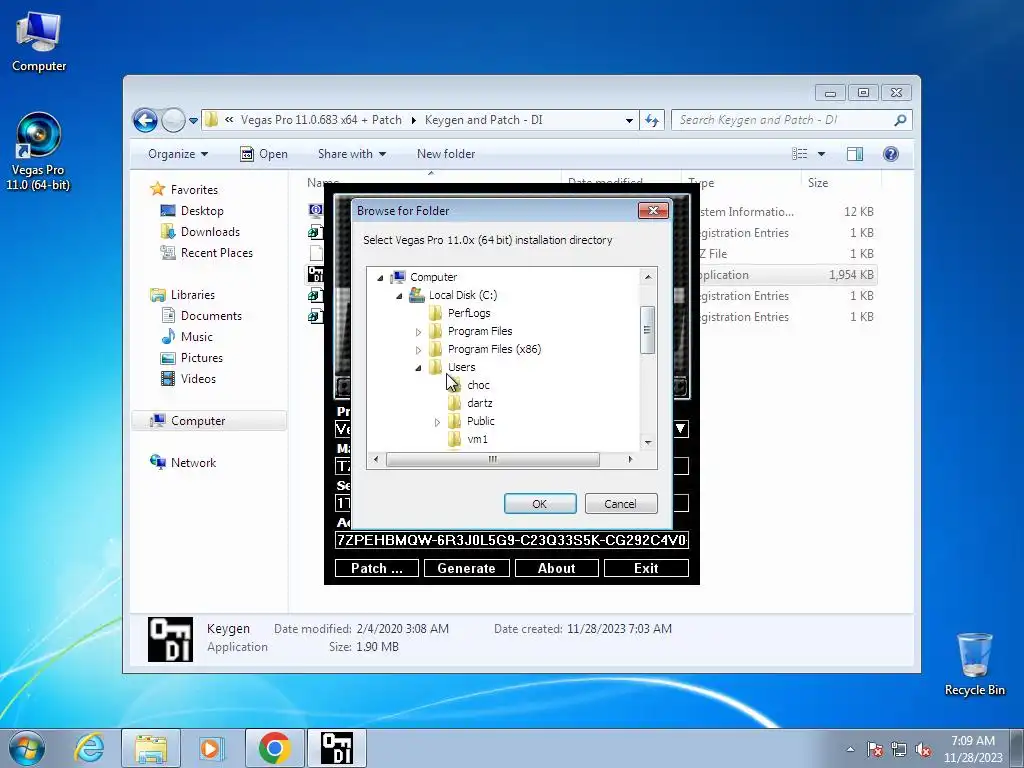The width and height of the screenshot is (1024, 768).
Task: Open the Windows Start menu orb
Action: (26, 748)
